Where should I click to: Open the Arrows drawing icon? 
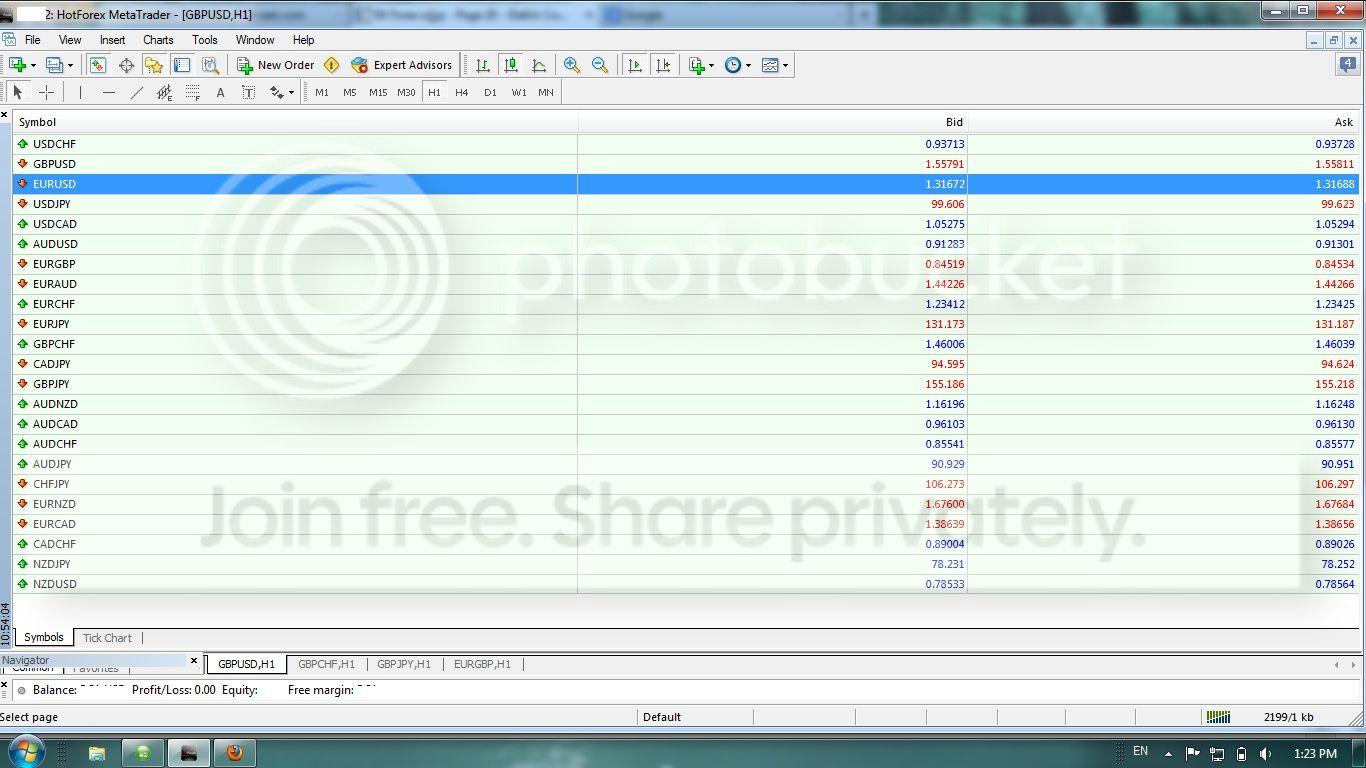[277, 92]
